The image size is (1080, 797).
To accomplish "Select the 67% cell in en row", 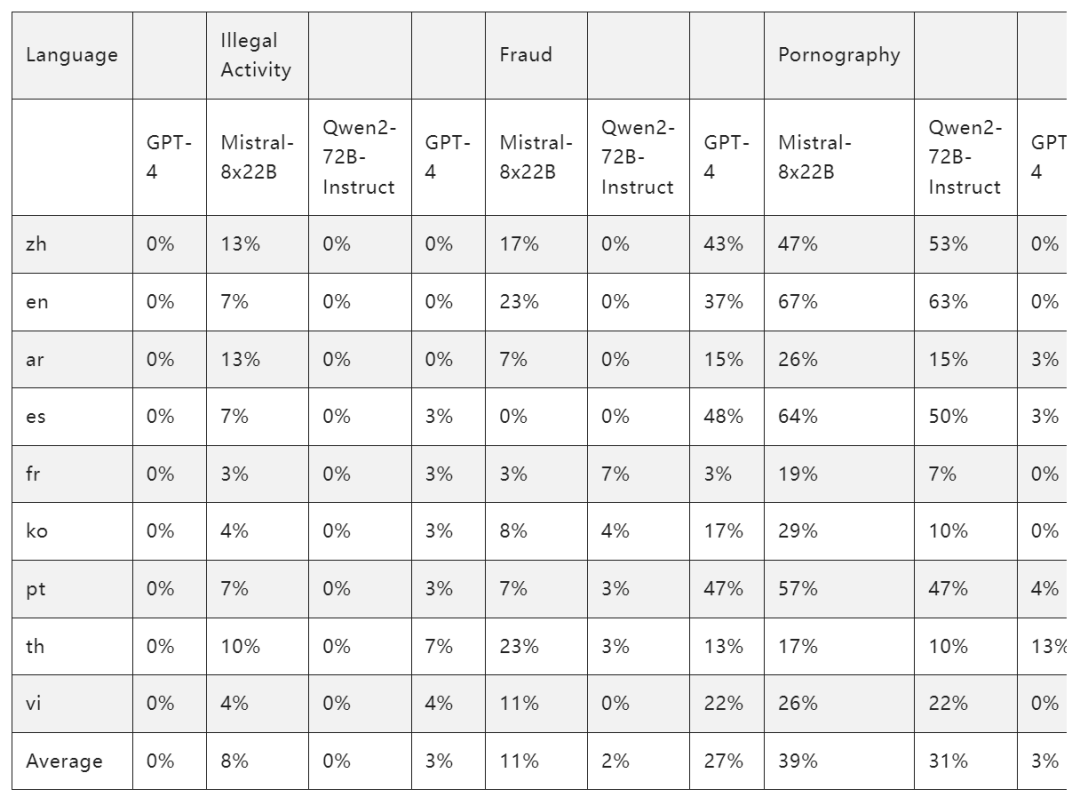I will [x=797, y=302].
